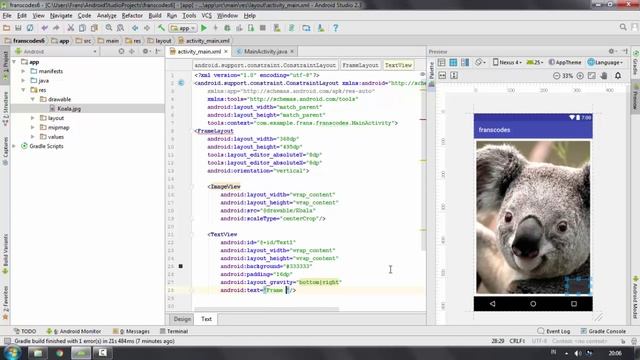Click the Synchronize toolbar icon
The image size is (640, 360).
pyautogui.click(x=30, y=28)
